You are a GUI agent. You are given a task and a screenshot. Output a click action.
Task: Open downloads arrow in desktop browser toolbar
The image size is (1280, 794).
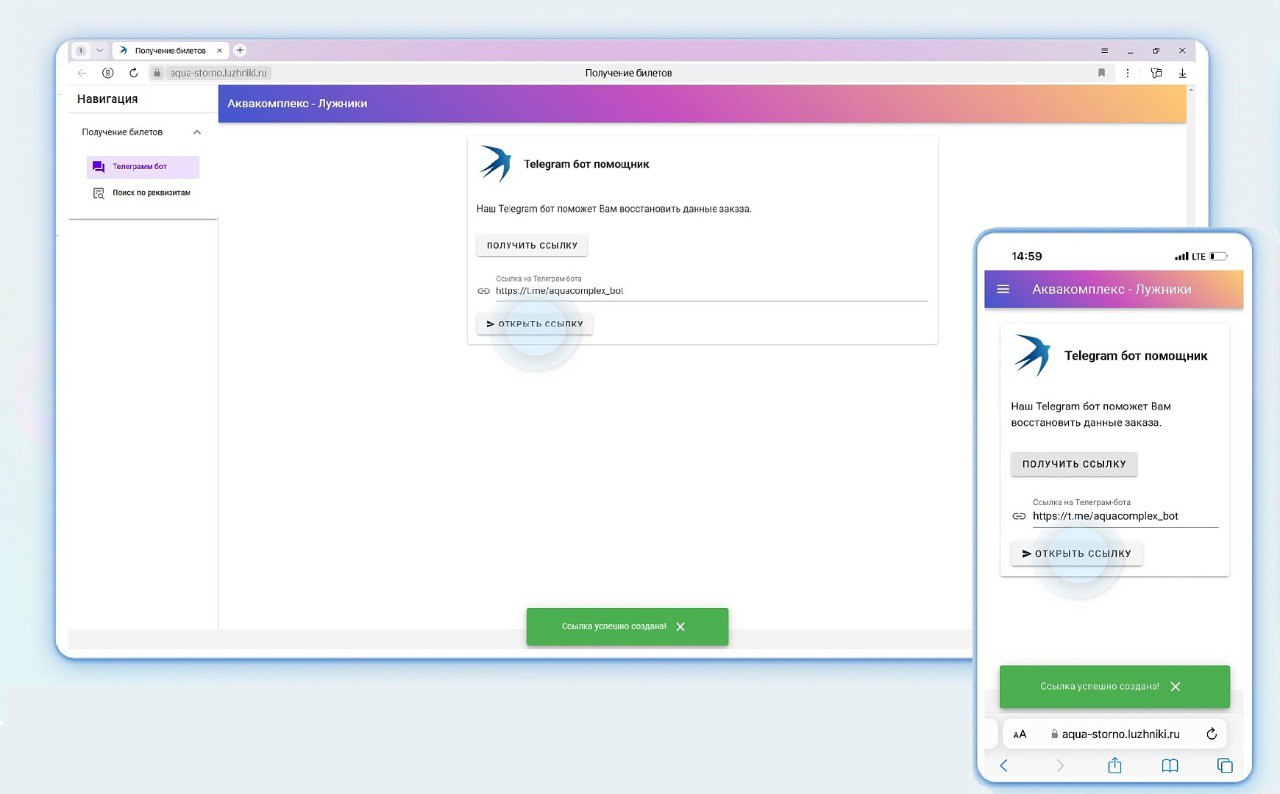[1182, 73]
